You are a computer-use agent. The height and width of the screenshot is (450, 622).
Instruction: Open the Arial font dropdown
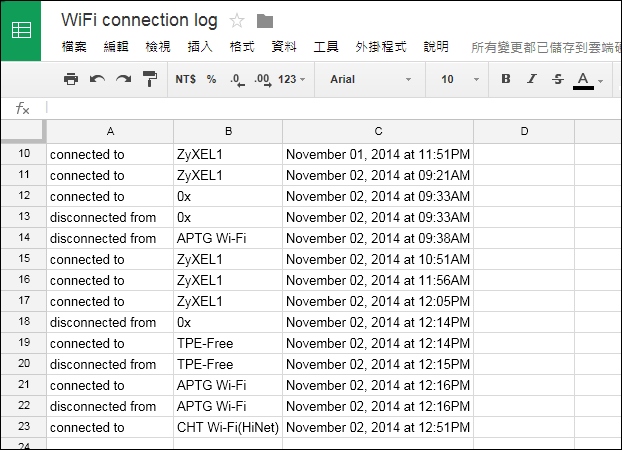[x=370, y=79]
